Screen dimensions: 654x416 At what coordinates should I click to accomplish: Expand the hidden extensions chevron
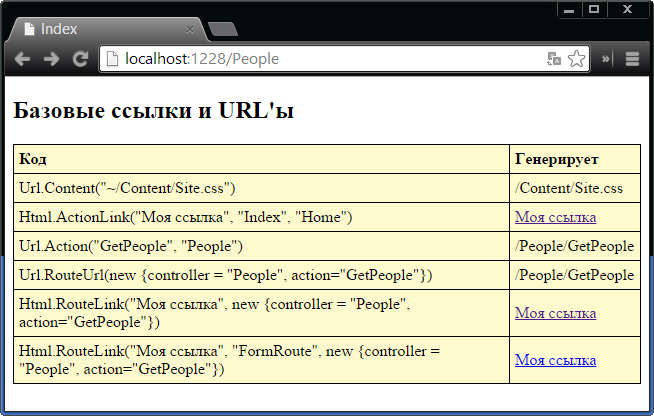pos(605,59)
